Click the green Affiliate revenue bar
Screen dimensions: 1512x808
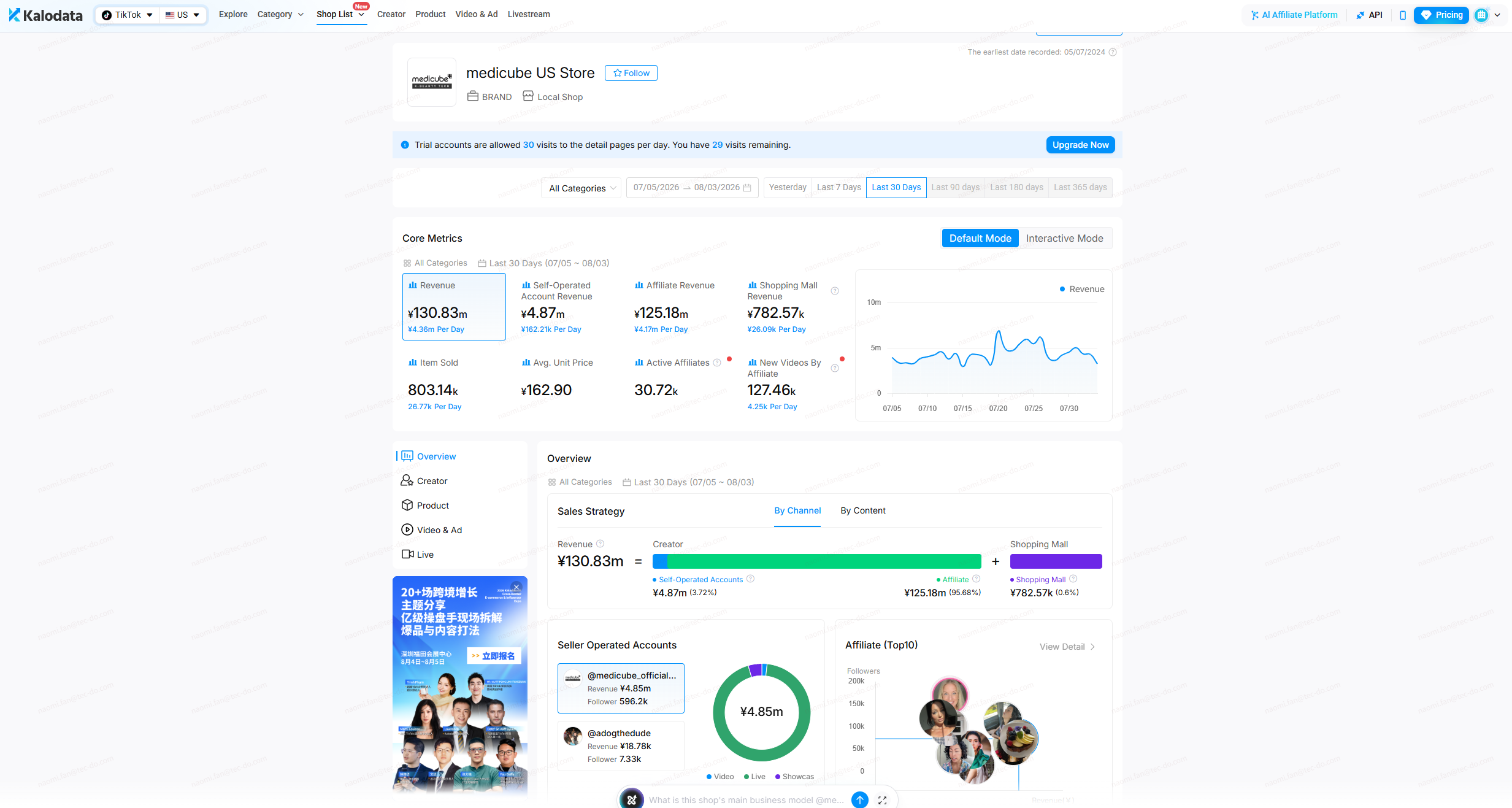coord(824,561)
